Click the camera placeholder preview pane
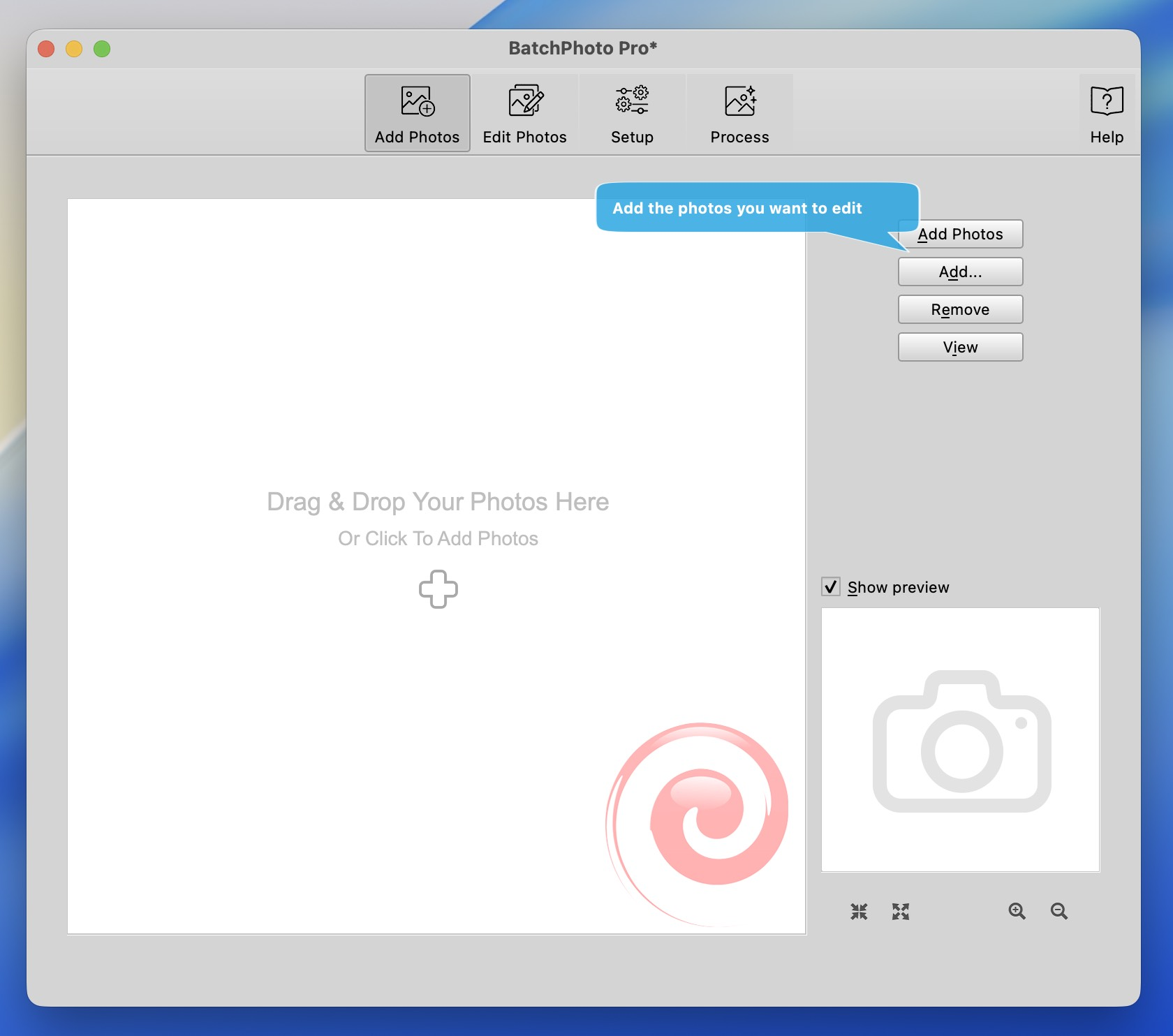The height and width of the screenshot is (1036, 1173). 960,739
